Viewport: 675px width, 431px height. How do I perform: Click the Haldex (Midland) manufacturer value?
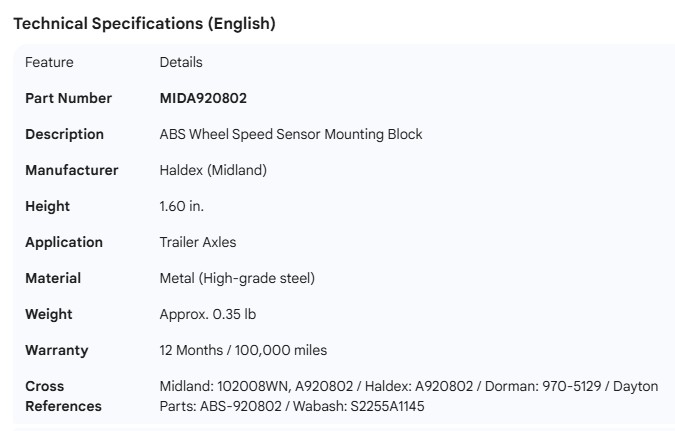point(213,170)
